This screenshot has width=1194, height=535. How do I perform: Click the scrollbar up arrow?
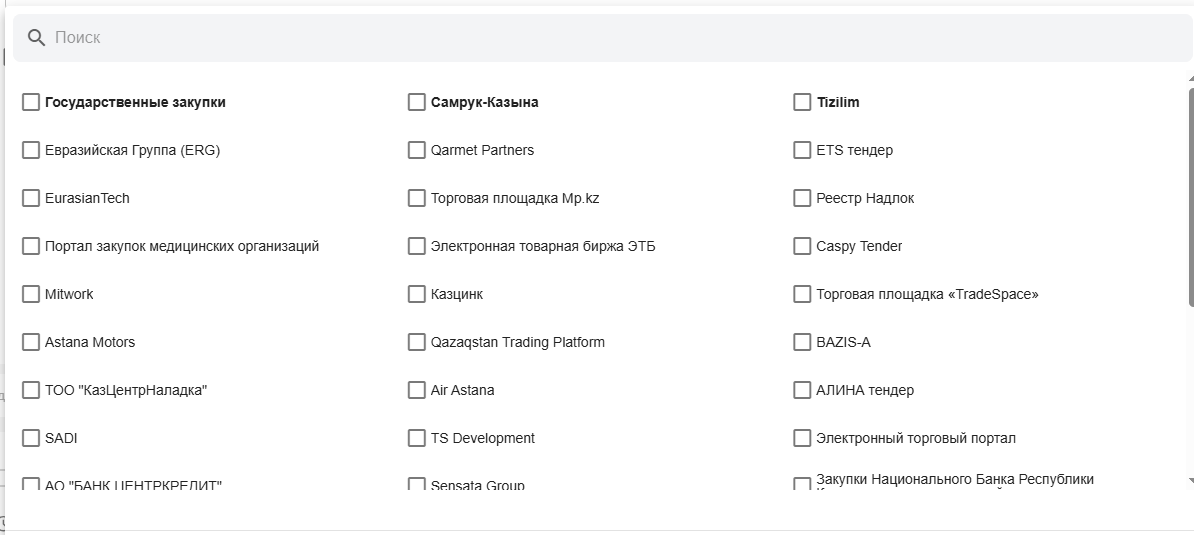pos(1190,79)
